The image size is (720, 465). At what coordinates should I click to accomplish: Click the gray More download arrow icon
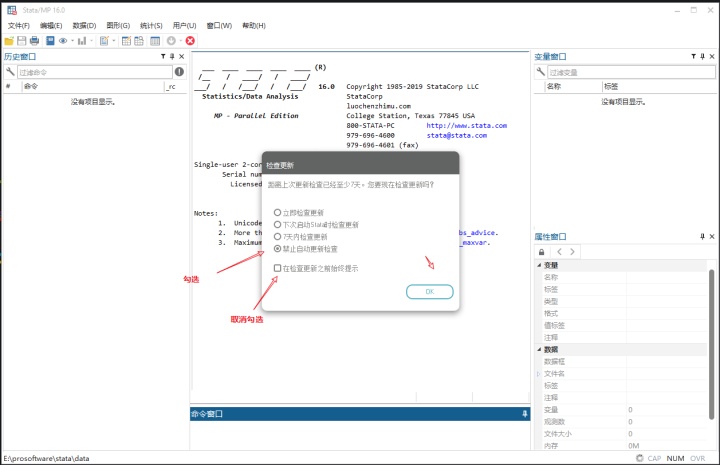(x=171, y=41)
